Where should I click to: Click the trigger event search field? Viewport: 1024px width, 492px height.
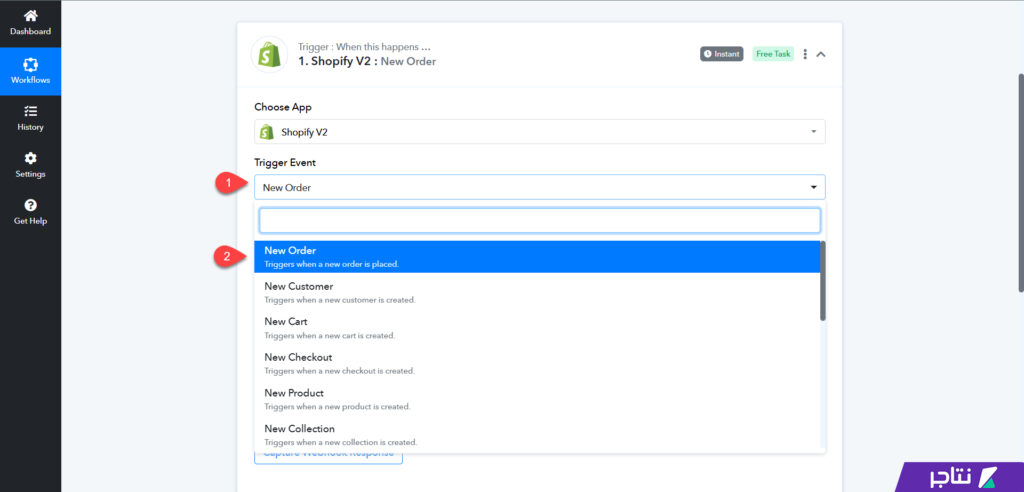point(539,221)
